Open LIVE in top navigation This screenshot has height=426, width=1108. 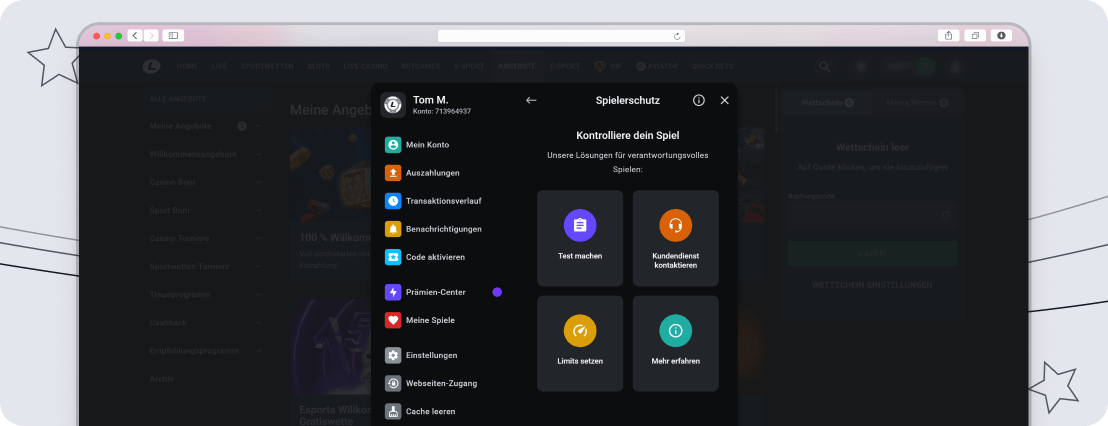pos(219,66)
